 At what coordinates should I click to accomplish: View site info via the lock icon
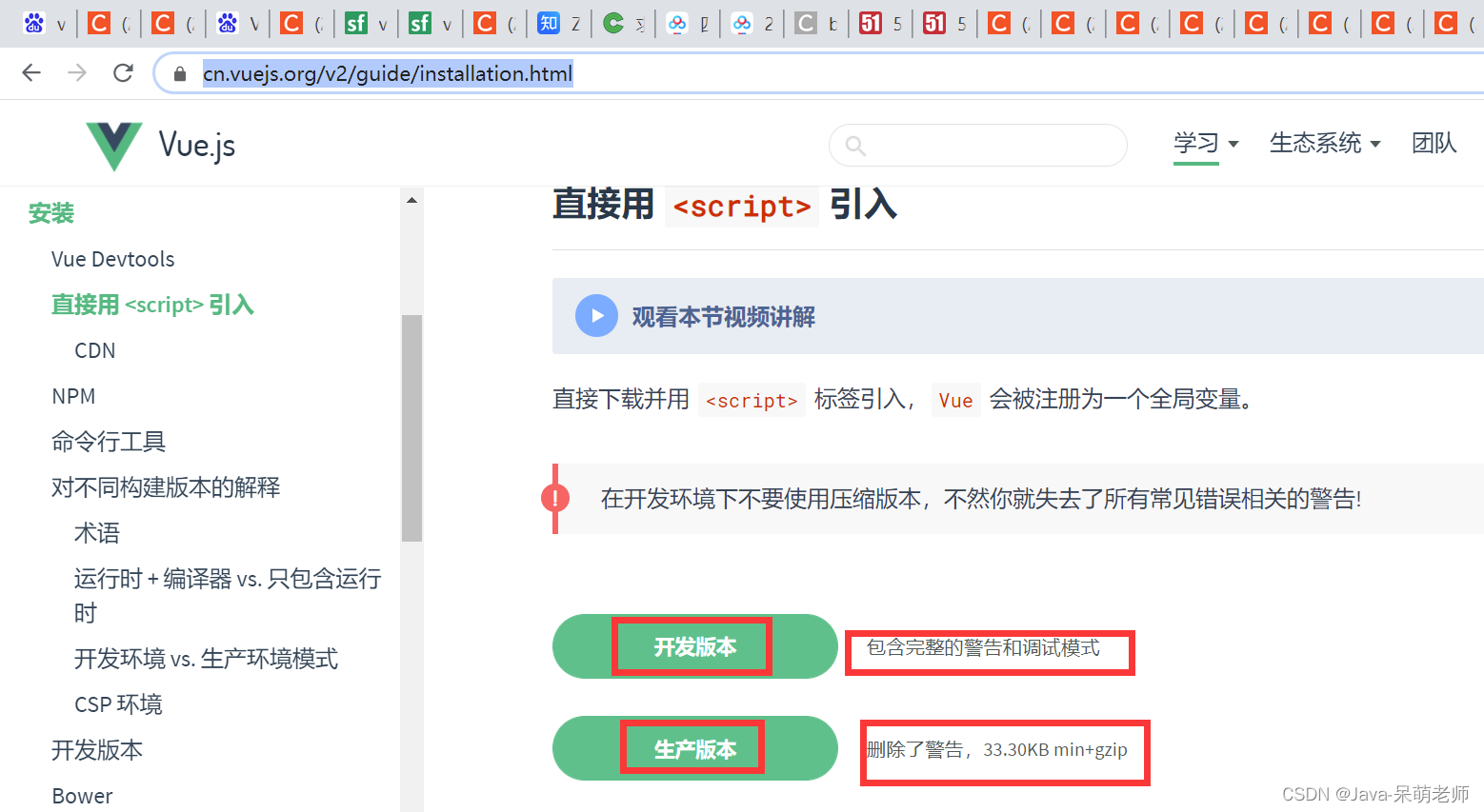point(178,74)
